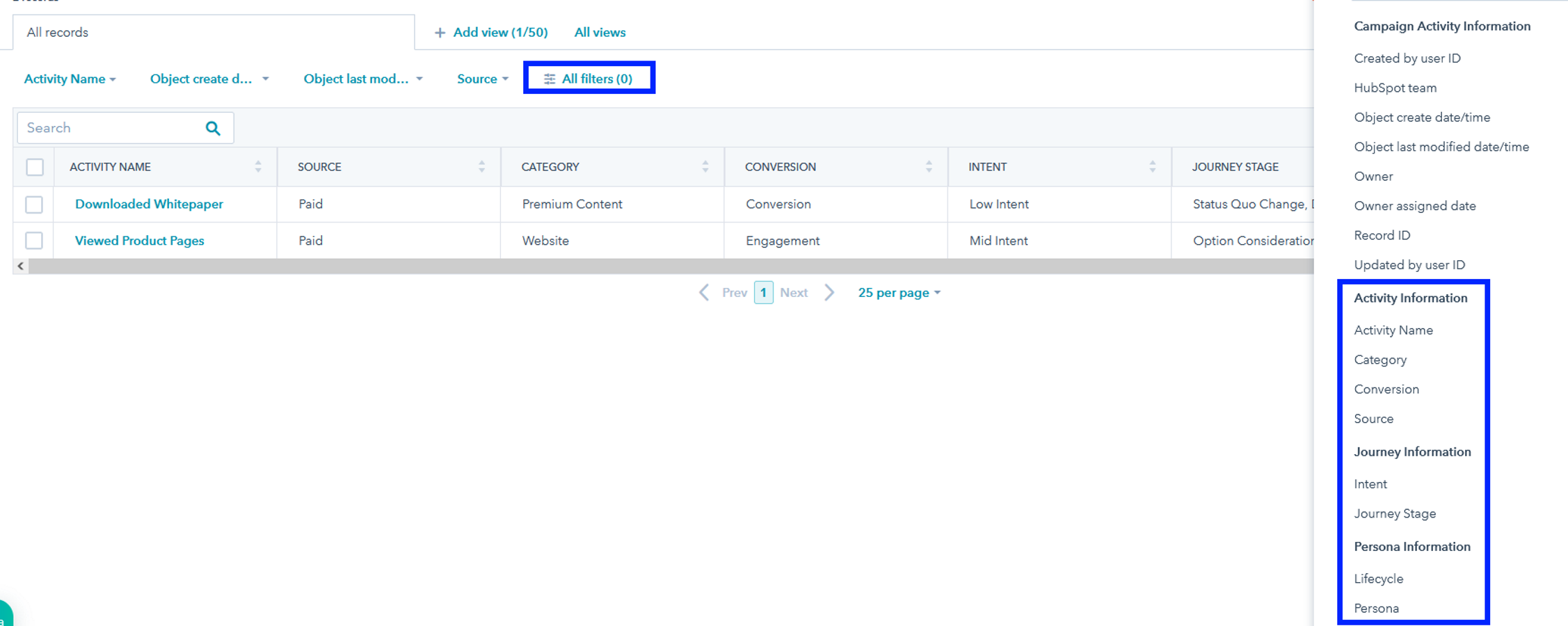Viewport: 1568px width, 626px height.
Task: Open All filters (0) panel
Action: pyautogui.click(x=589, y=79)
